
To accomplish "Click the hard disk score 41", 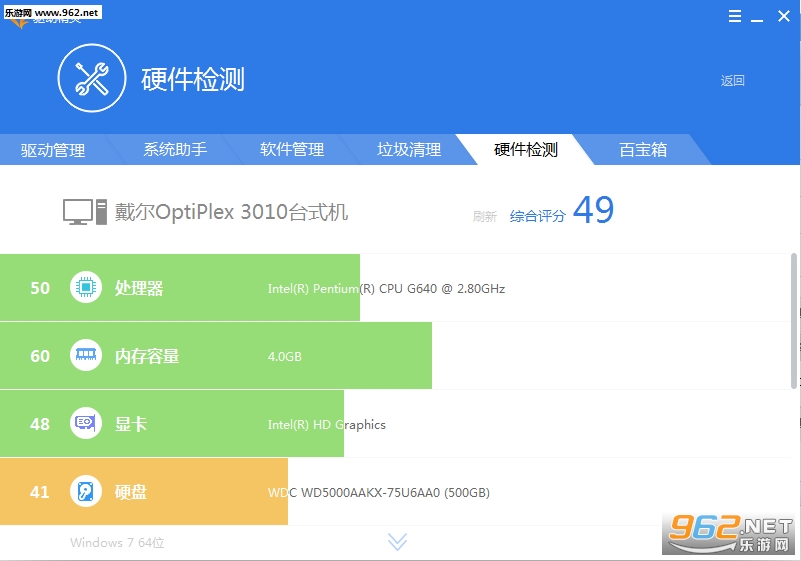I will (40, 492).
